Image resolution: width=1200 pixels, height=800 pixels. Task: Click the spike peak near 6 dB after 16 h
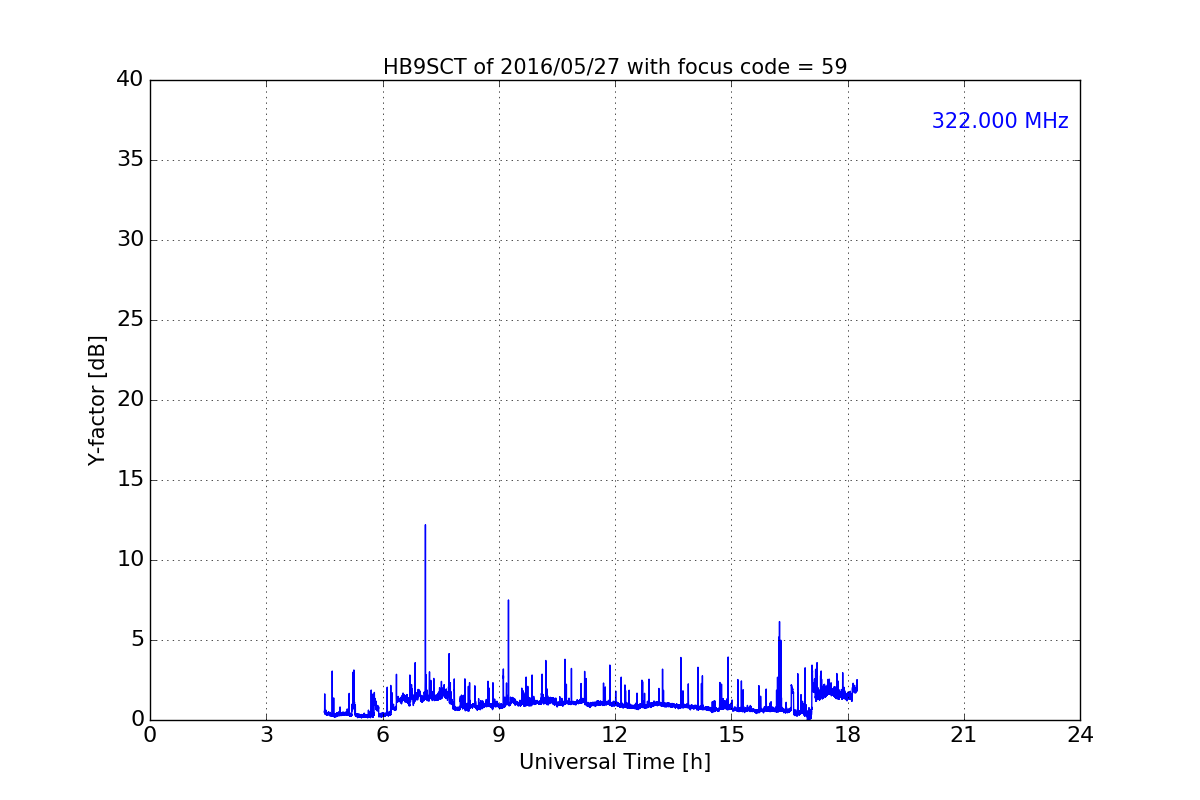click(779, 622)
